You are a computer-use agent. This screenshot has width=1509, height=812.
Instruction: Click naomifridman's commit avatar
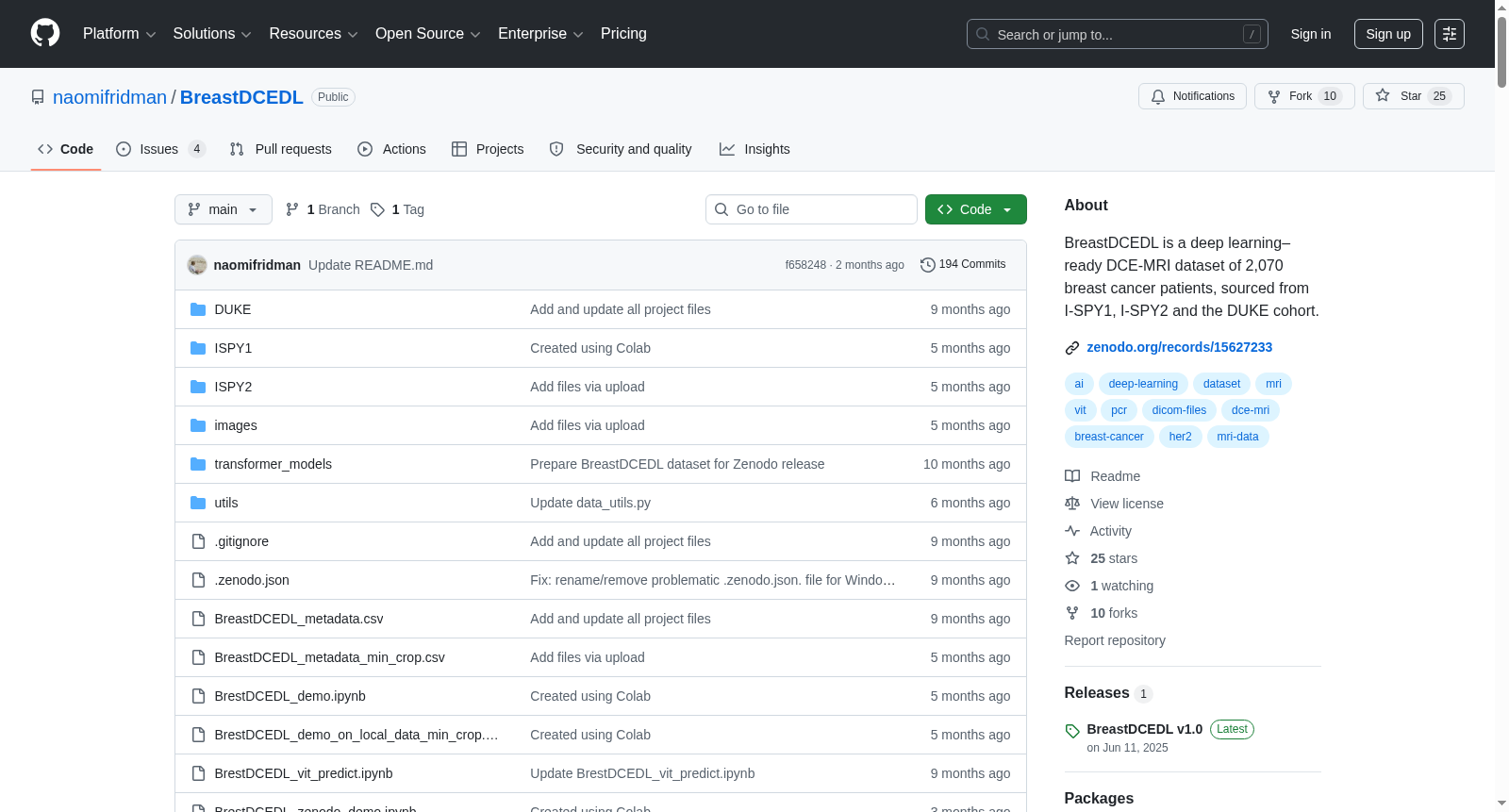[197, 265]
